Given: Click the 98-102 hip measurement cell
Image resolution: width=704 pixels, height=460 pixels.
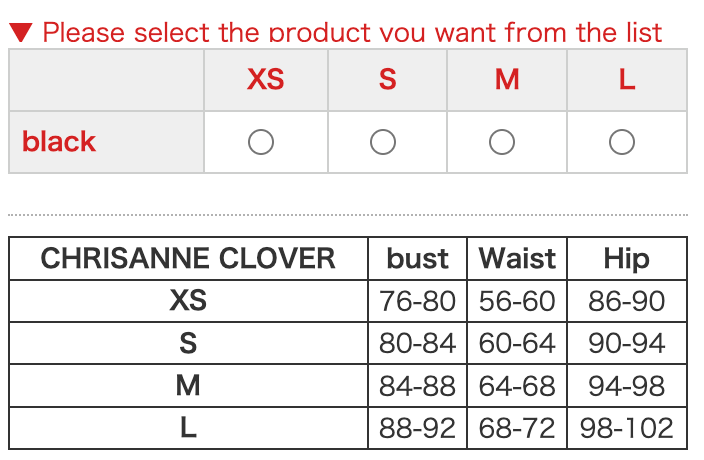Looking at the screenshot, I should click(627, 429).
